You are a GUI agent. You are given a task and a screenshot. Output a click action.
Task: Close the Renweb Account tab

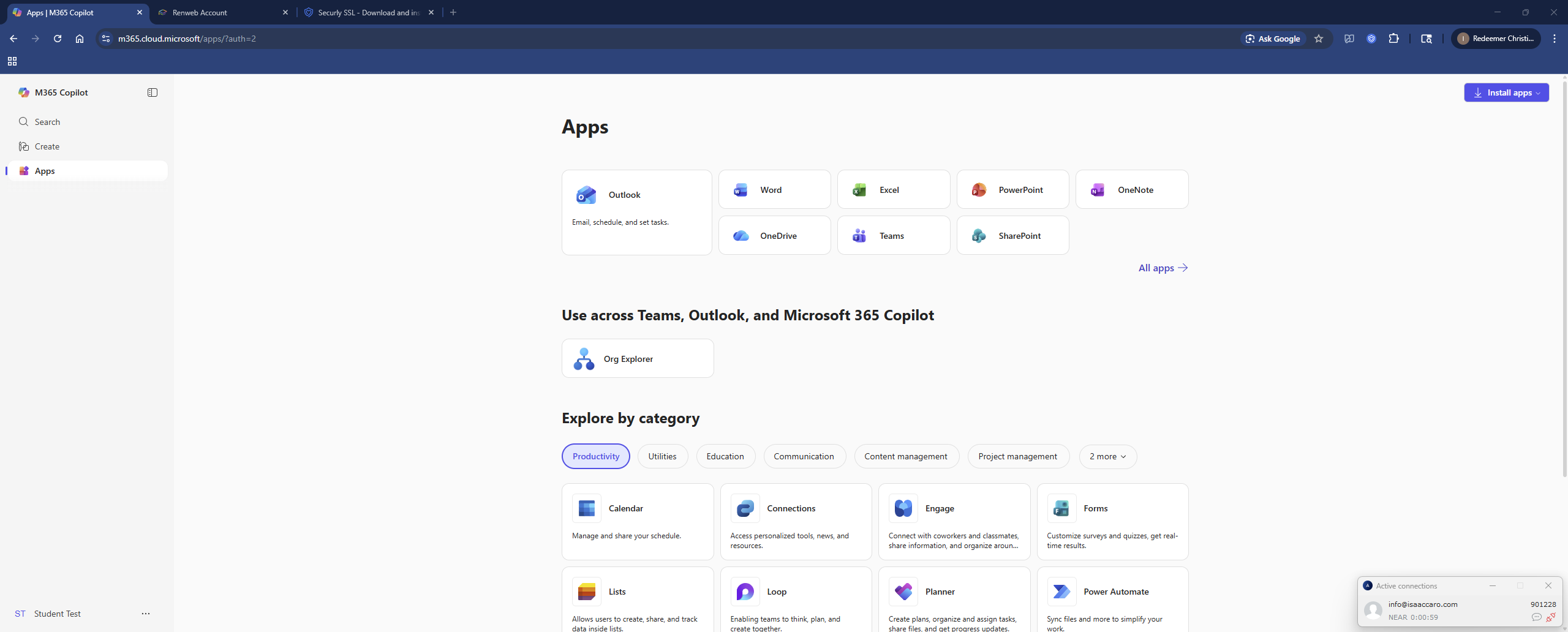[x=285, y=12]
